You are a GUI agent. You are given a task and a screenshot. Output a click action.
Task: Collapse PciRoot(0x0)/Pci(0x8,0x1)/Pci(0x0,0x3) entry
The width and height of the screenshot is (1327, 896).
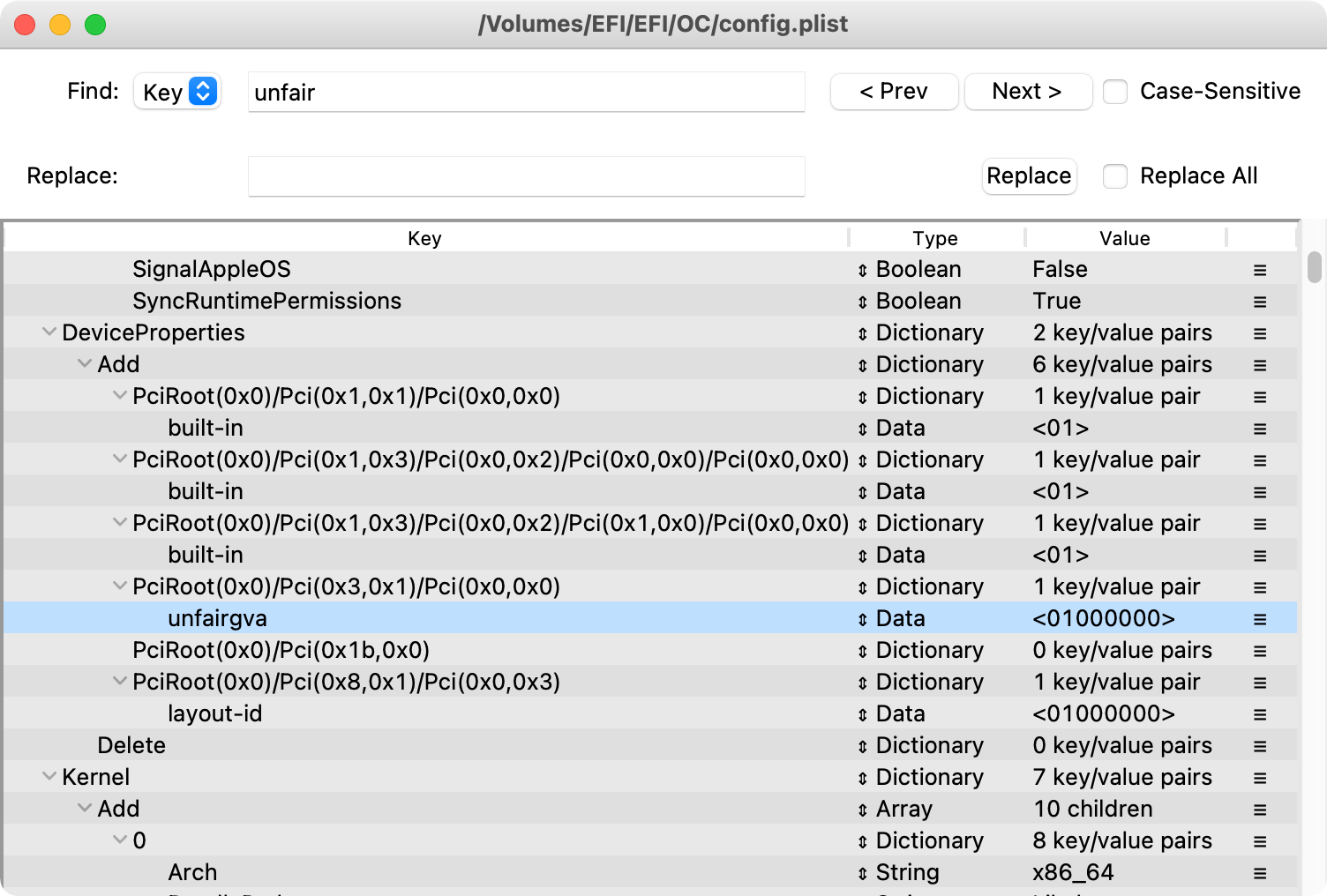[x=120, y=682]
